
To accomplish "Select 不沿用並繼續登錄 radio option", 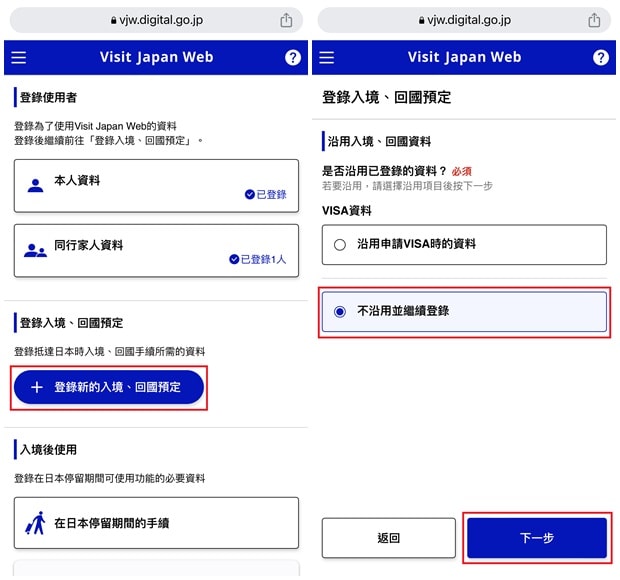I will 464,312.
